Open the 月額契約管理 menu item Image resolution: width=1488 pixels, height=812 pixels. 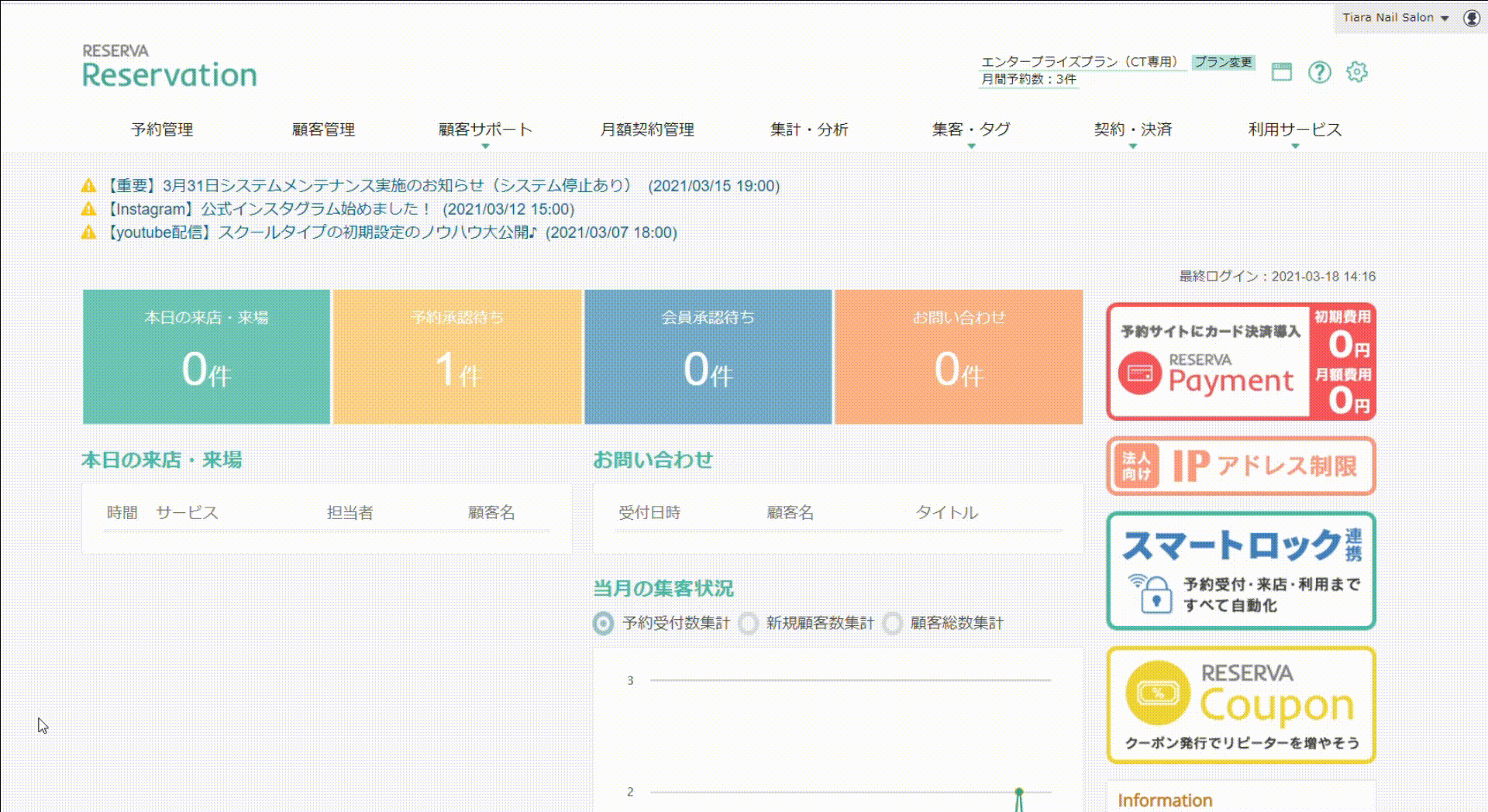(647, 129)
